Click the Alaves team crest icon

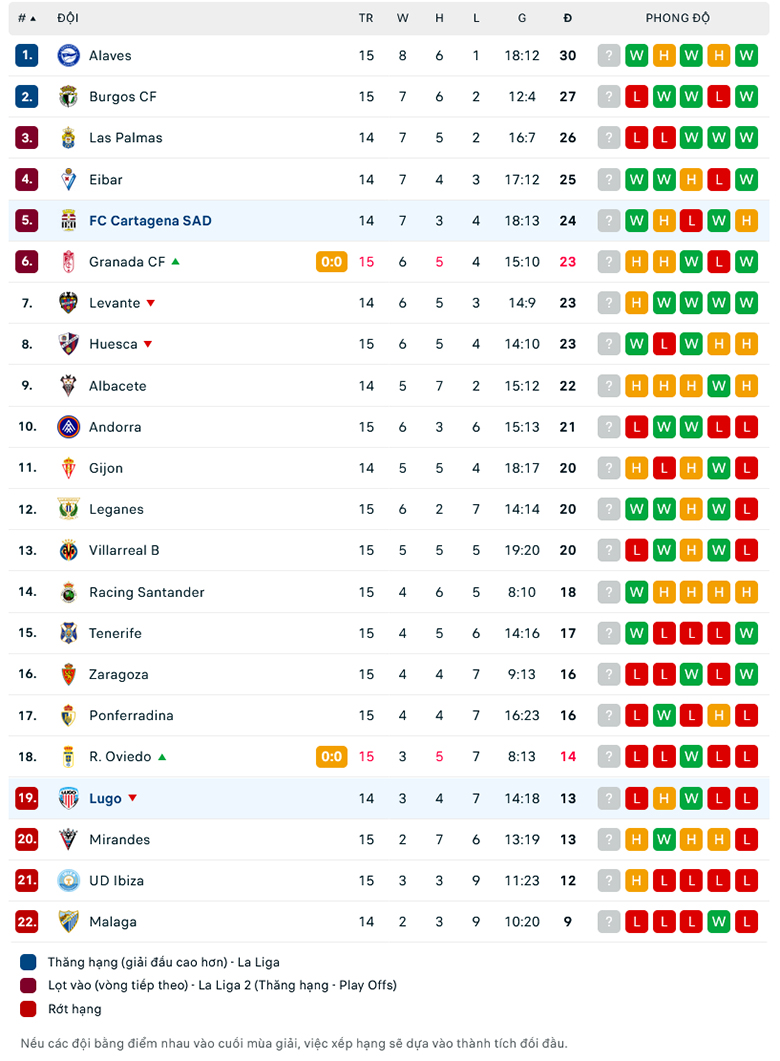point(68,55)
